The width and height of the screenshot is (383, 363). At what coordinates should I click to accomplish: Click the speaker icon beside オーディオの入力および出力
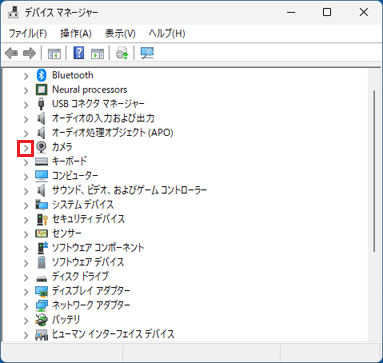[41, 118]
